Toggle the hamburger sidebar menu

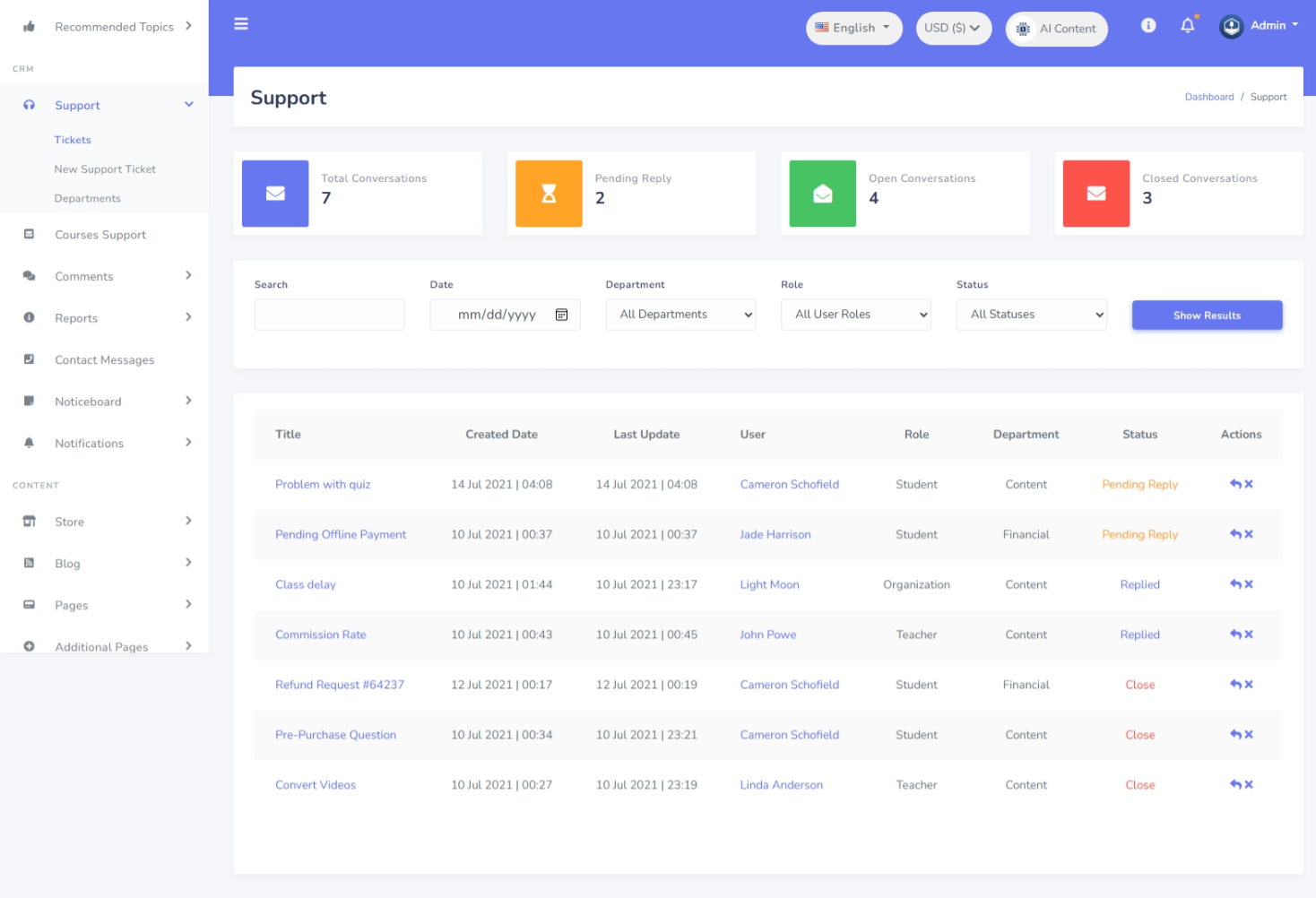point(241,24)
